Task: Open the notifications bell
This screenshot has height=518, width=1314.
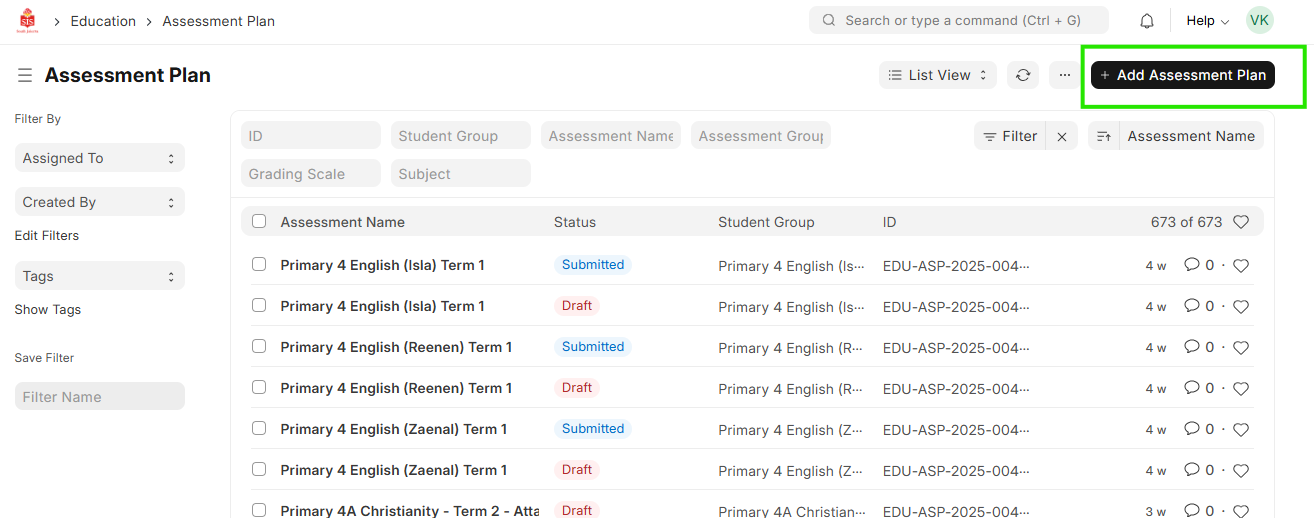Action: [1147, 21]
